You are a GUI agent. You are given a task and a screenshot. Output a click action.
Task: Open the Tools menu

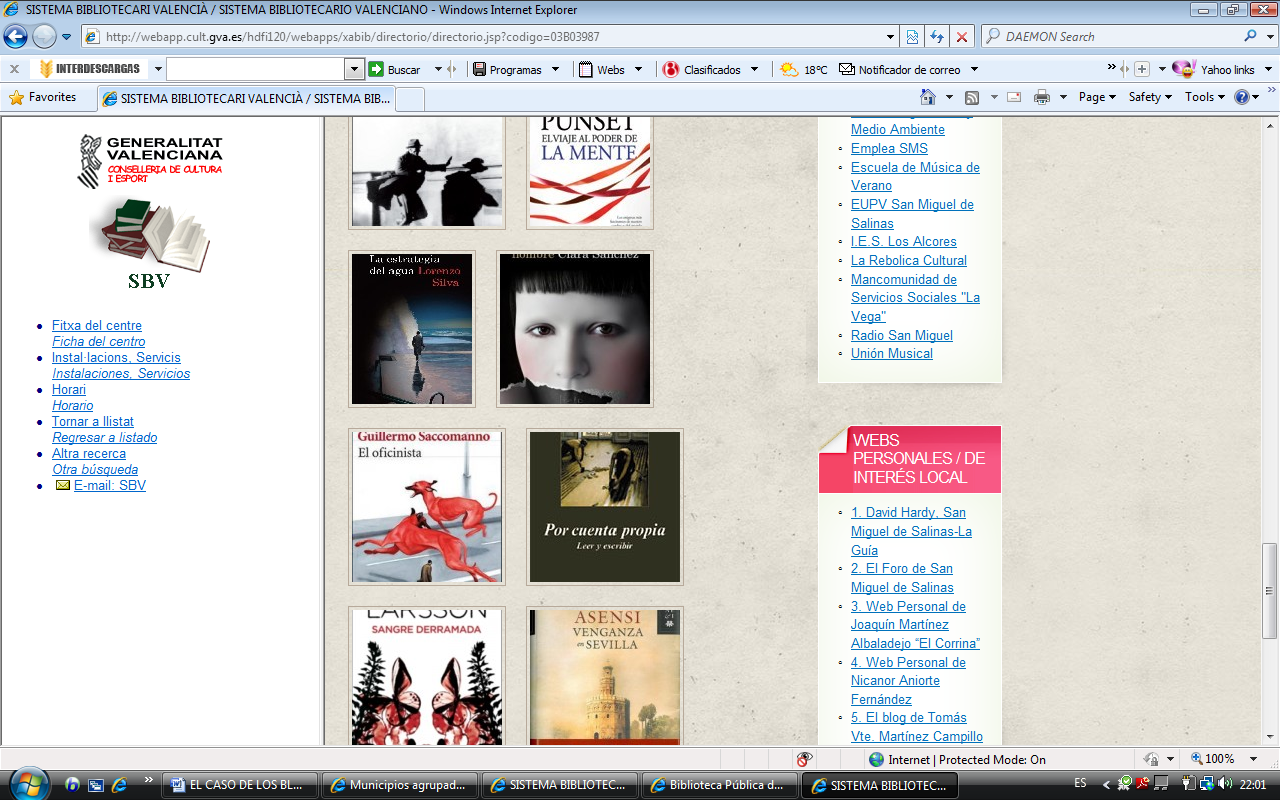tap(1204, 97)
